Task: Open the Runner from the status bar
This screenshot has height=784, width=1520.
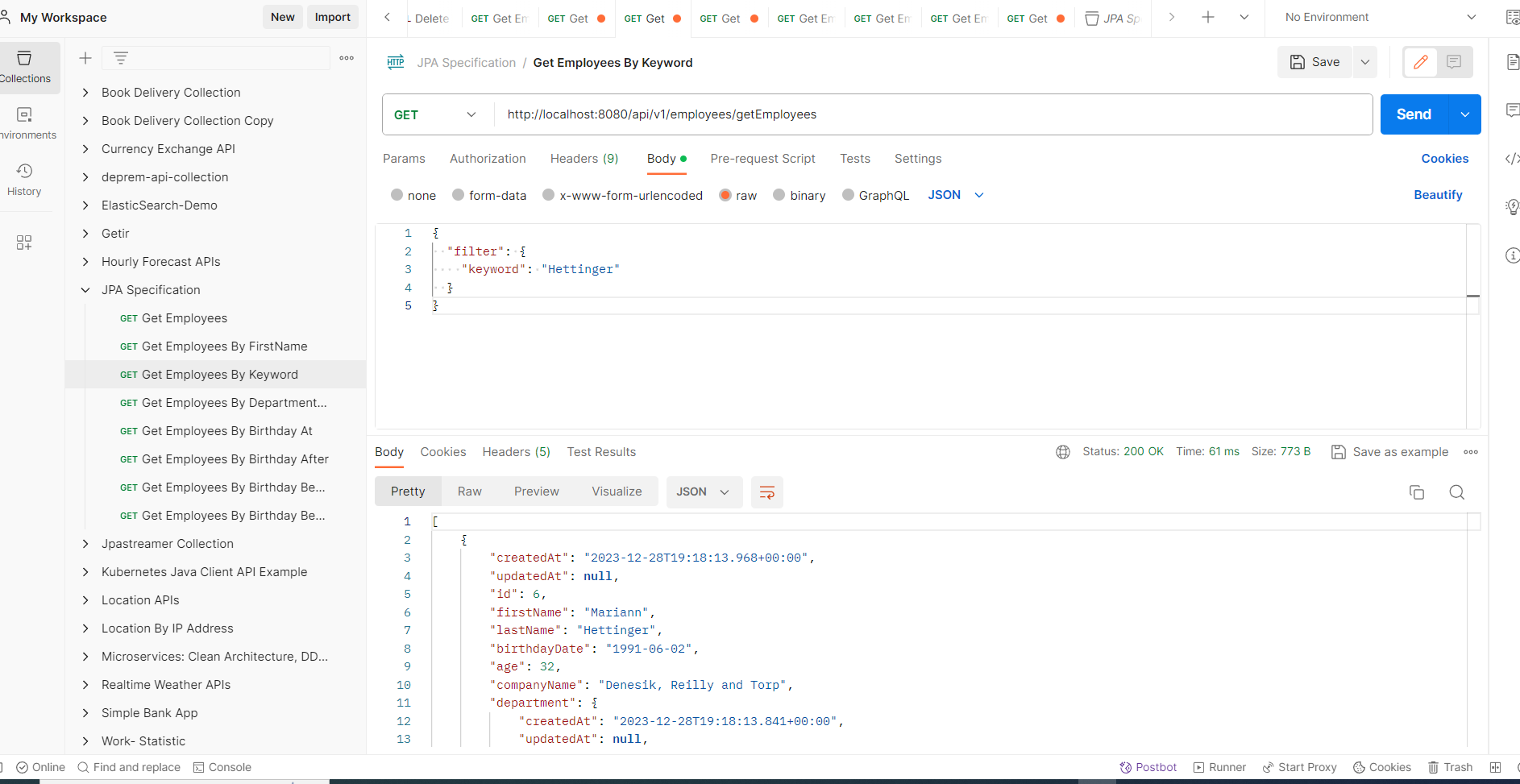Action: (1219, 767)
